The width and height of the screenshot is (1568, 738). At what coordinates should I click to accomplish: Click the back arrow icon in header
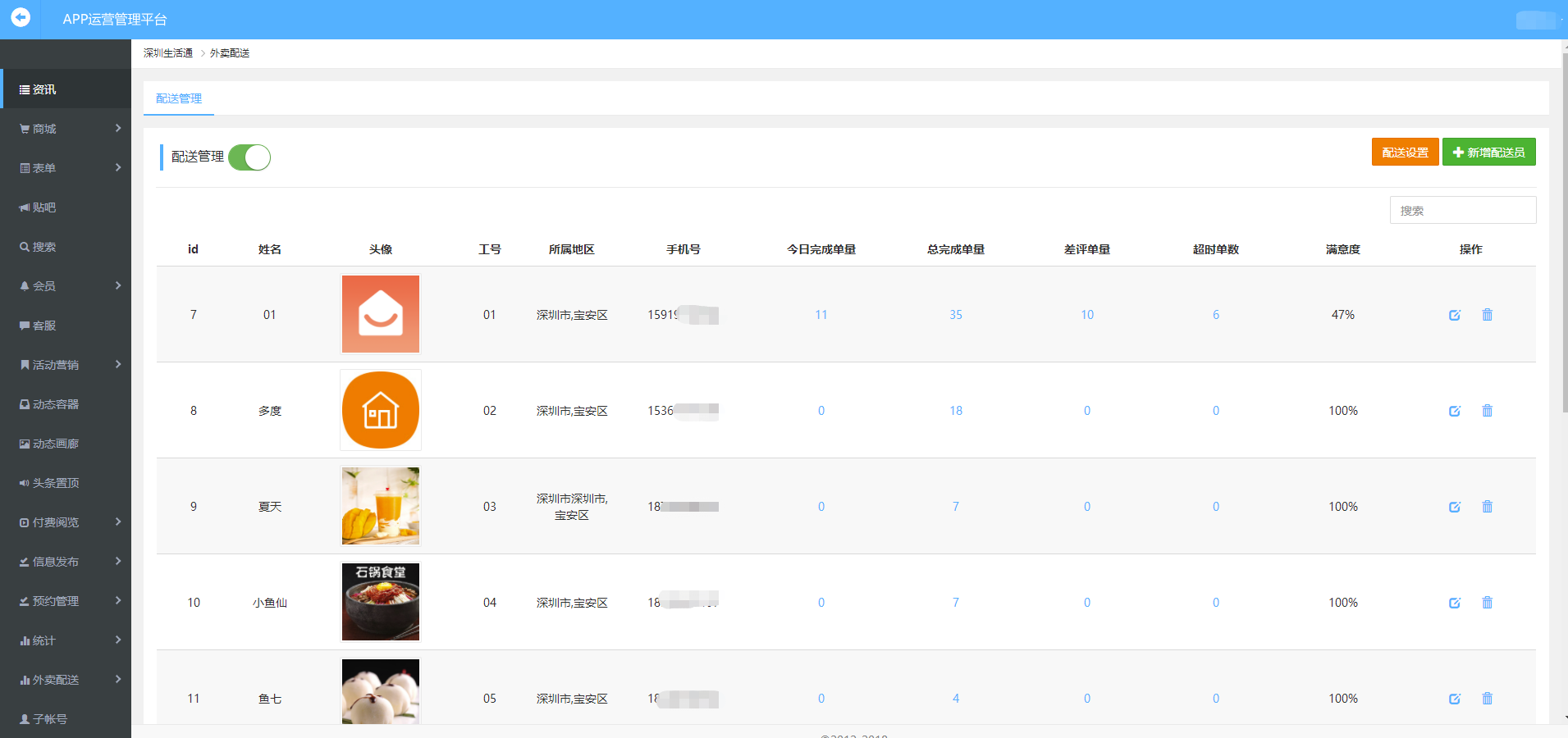(x=21, y=17)
